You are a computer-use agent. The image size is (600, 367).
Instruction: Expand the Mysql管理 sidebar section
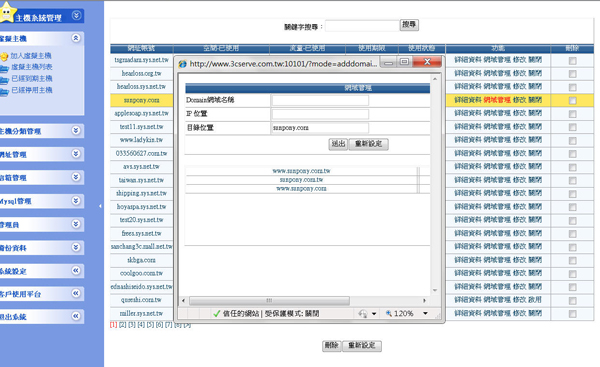point(76,201)
